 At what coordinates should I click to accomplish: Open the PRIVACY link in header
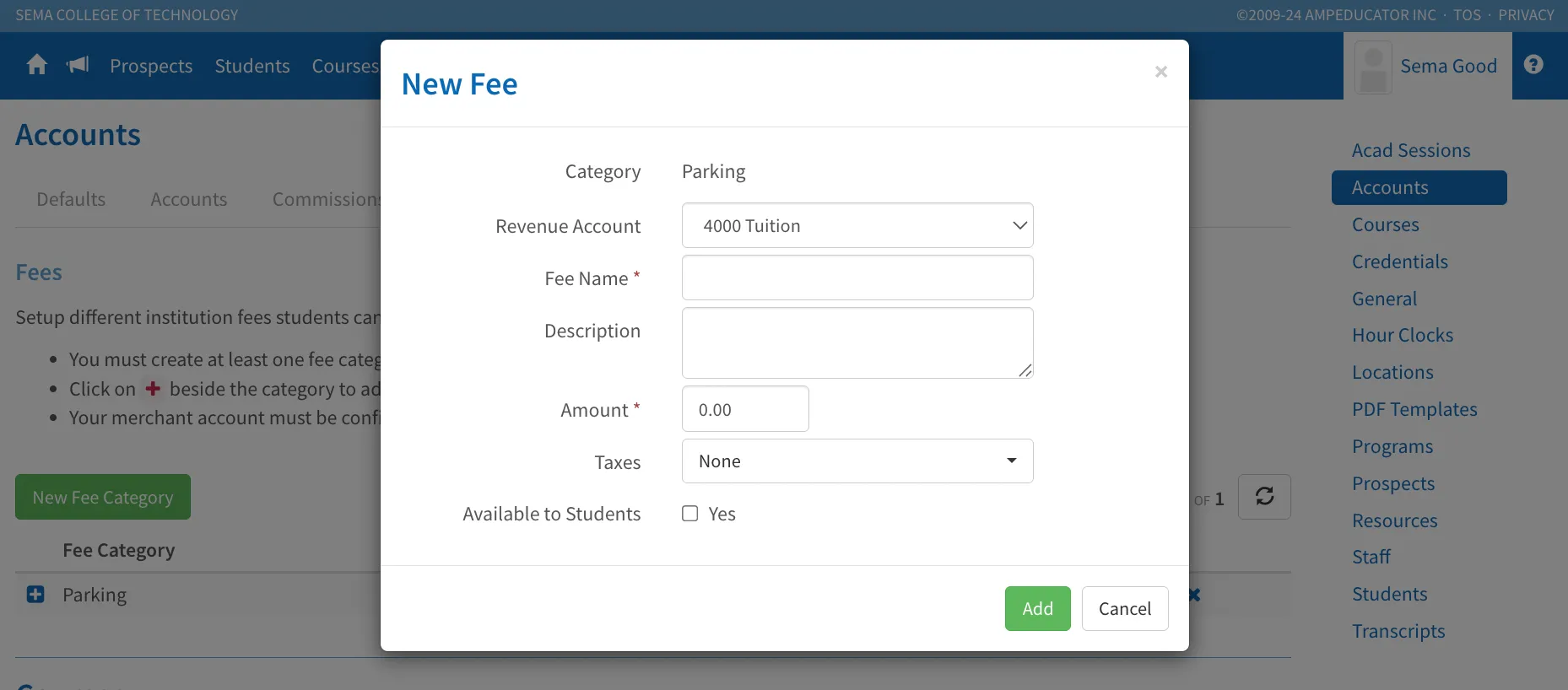coord(1526,15)
